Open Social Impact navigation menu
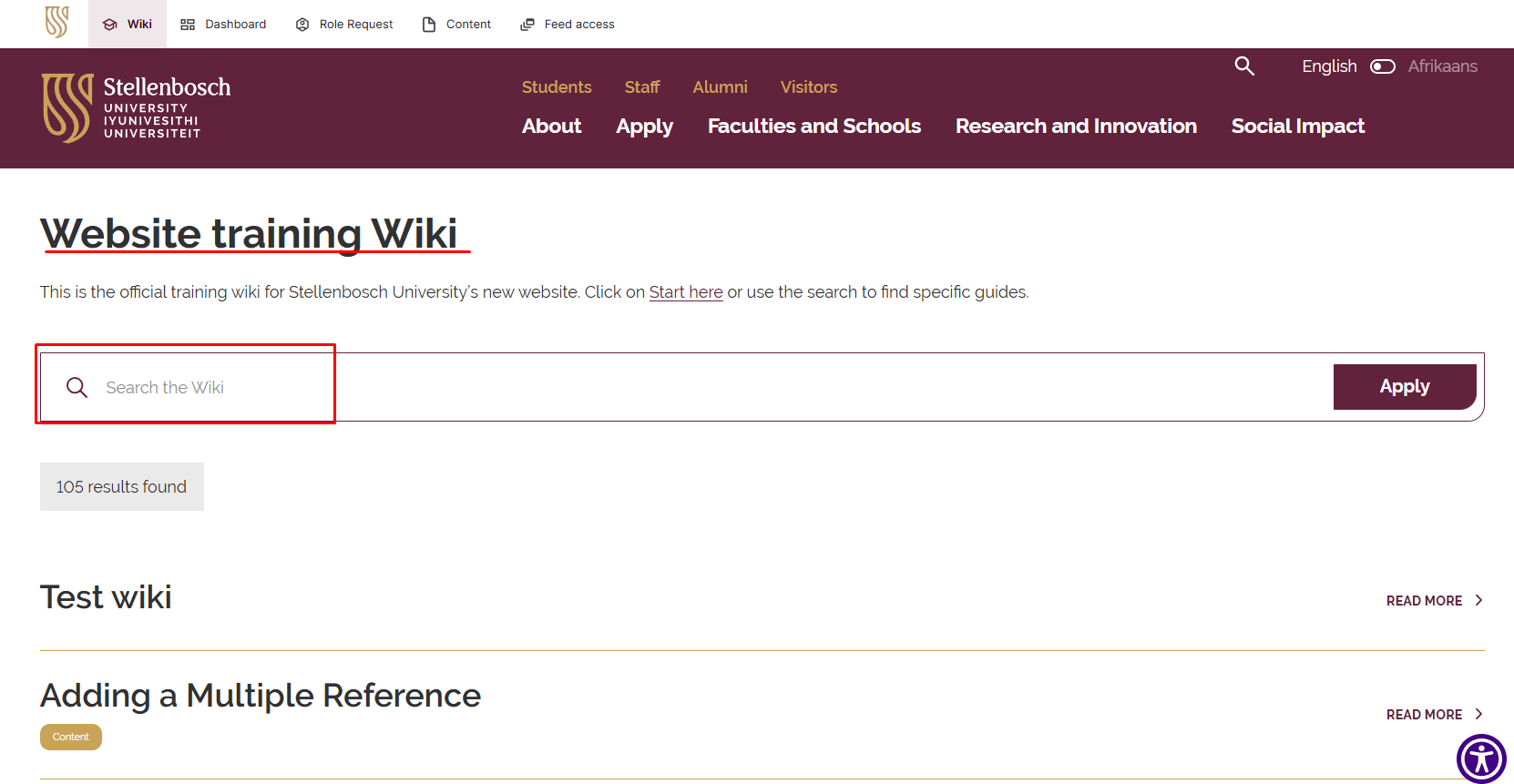Viewport: 1514px width, 784px height. coord(1298,127)
